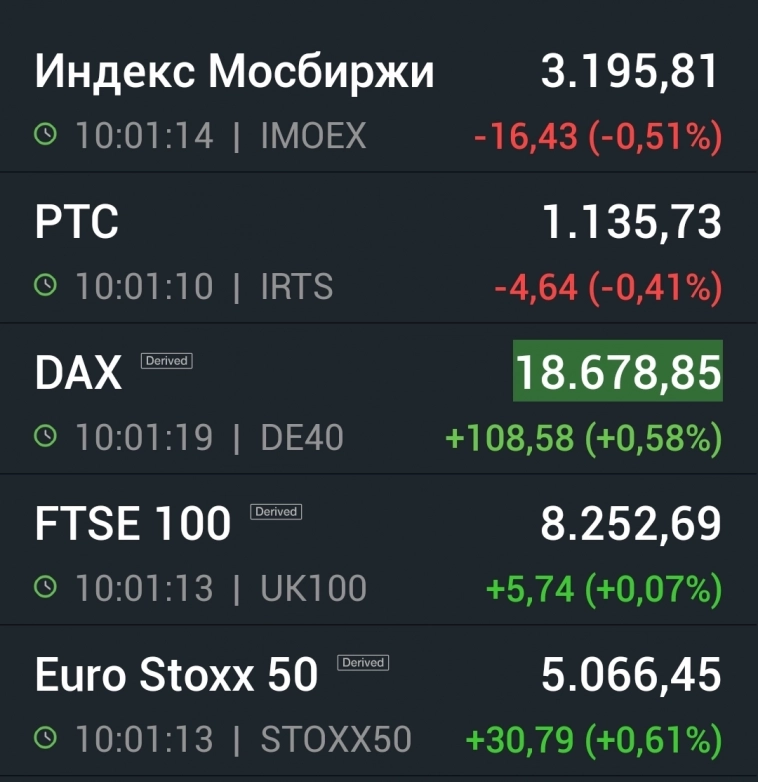Tap the clock icon in FTSE 100 row
The height and width of the screenshot is (782, 758).
pos(46,588)
